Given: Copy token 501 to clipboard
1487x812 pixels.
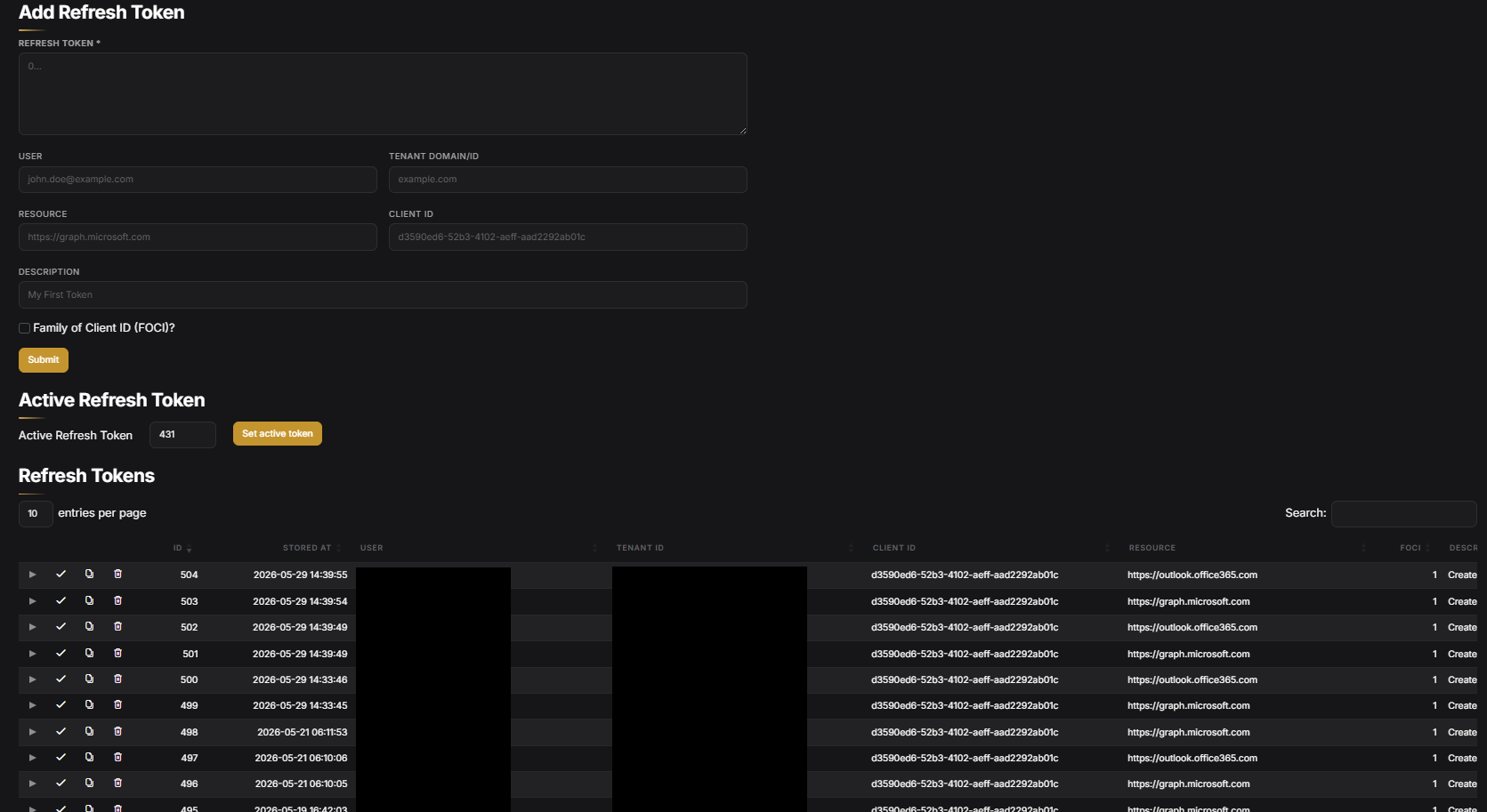Looking at the screenshot, I should tap(89, 654).
